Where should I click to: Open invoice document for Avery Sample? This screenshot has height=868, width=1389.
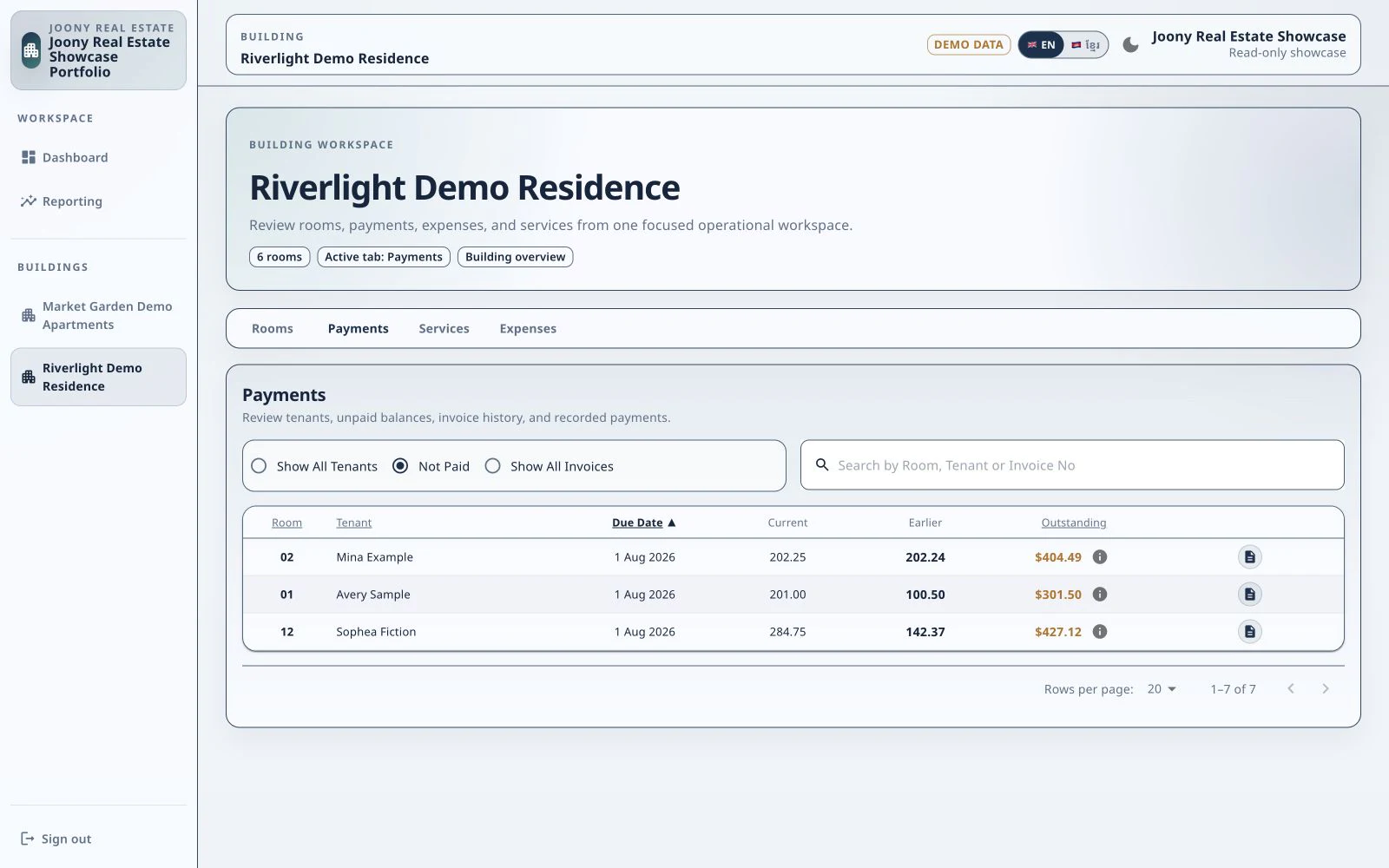point(1249,595)
